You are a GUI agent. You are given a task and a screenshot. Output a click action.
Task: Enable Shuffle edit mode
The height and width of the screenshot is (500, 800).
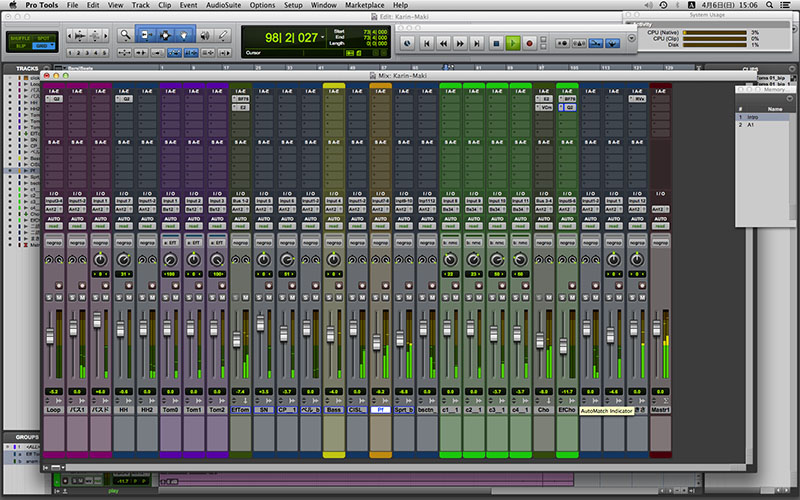[x=20, y=38]
